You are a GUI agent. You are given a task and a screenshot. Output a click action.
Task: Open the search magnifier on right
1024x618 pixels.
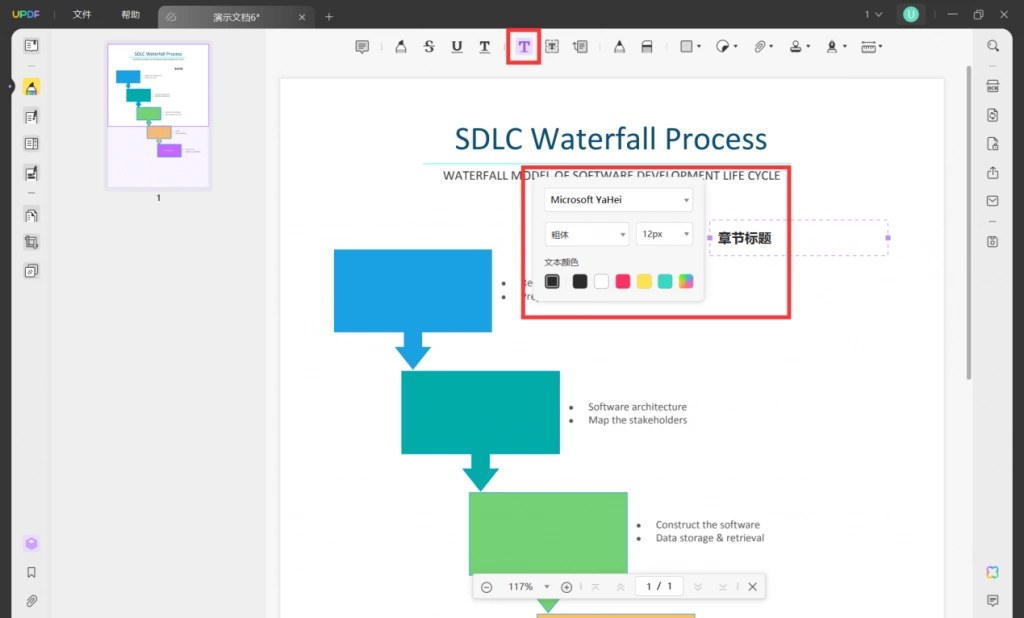click(x=993, y=46)
